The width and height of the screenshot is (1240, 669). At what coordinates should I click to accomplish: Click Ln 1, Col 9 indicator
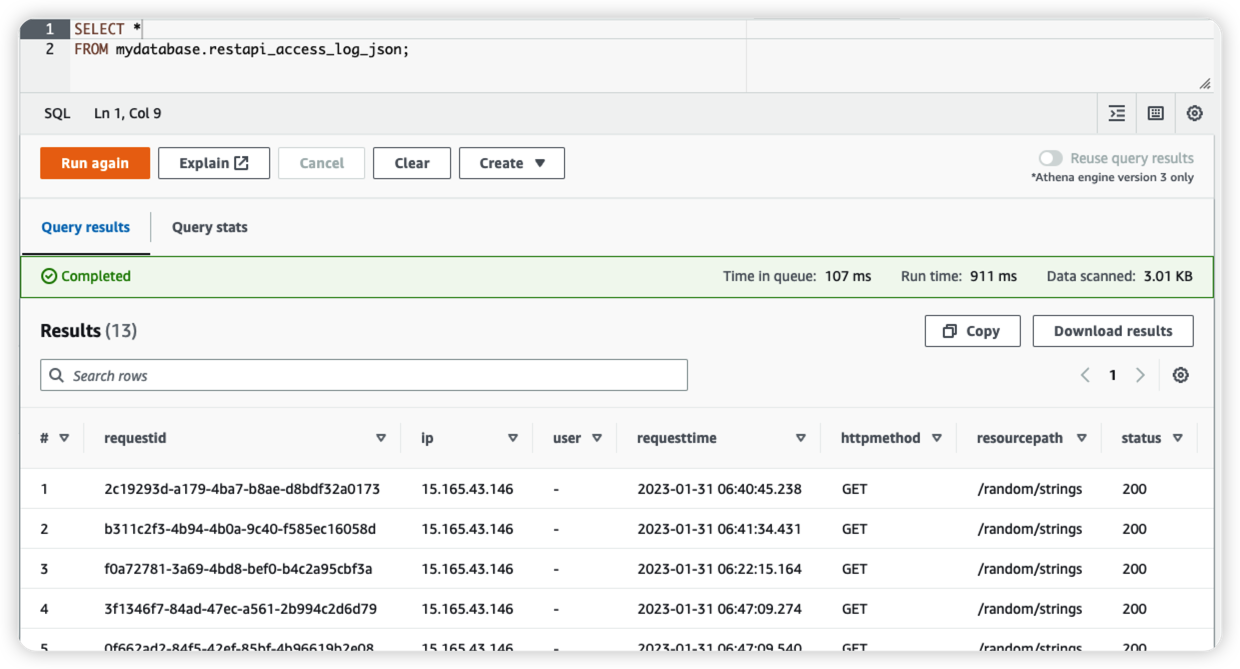[128, 114]
